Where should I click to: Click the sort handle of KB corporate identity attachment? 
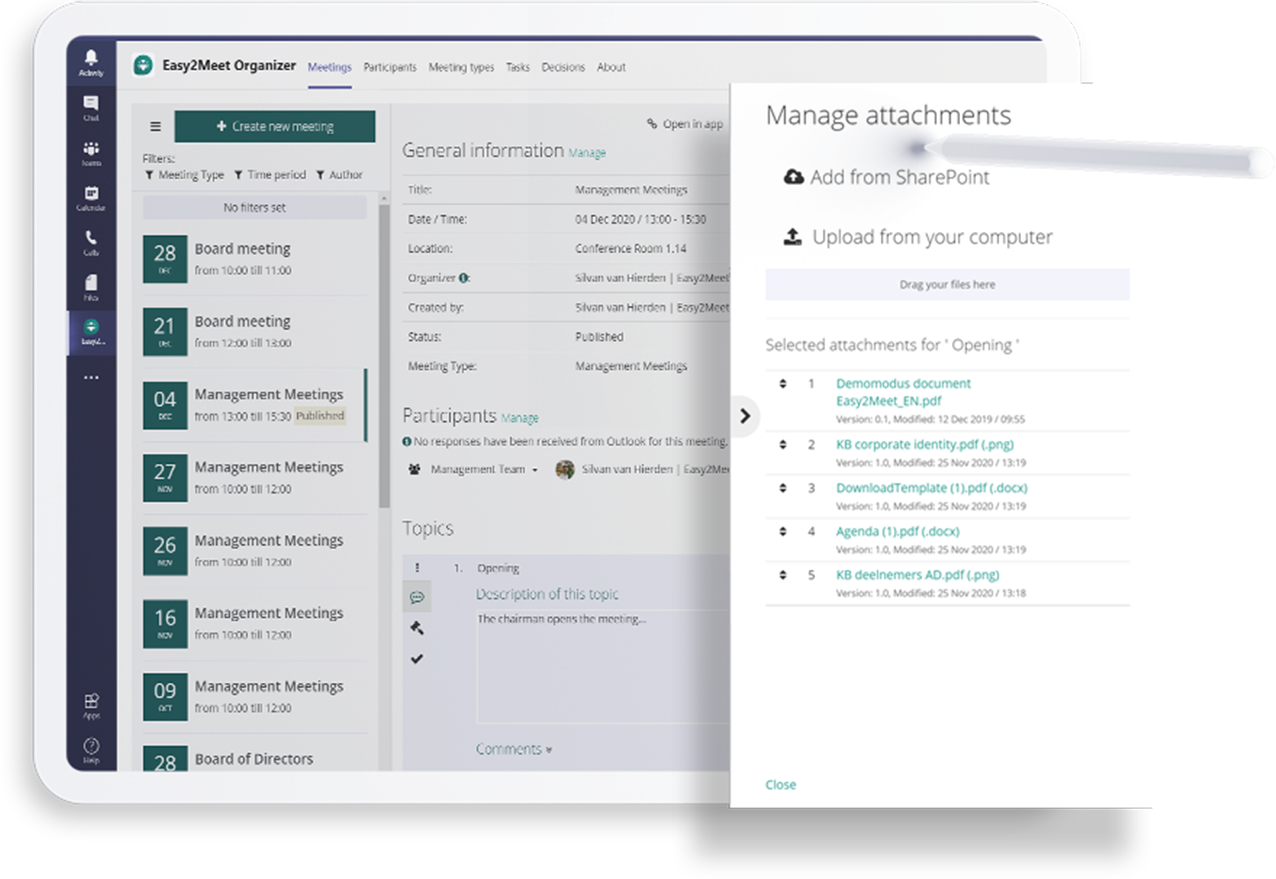783,444
